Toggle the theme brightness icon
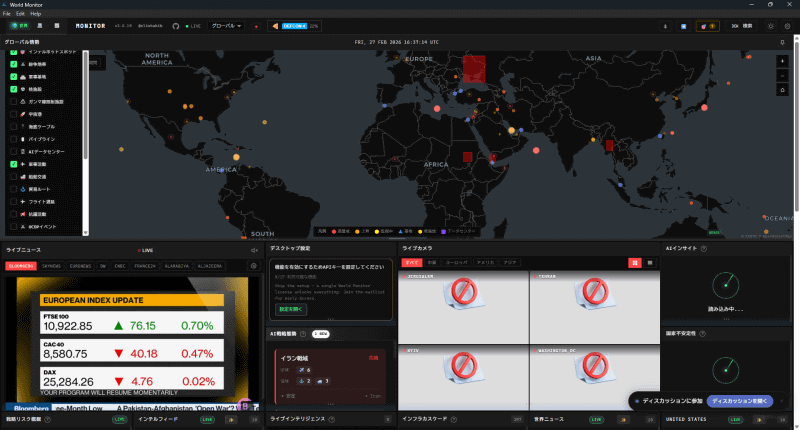Image resolution: width=800 pixels, height=430 pixels. click(770, 26)
